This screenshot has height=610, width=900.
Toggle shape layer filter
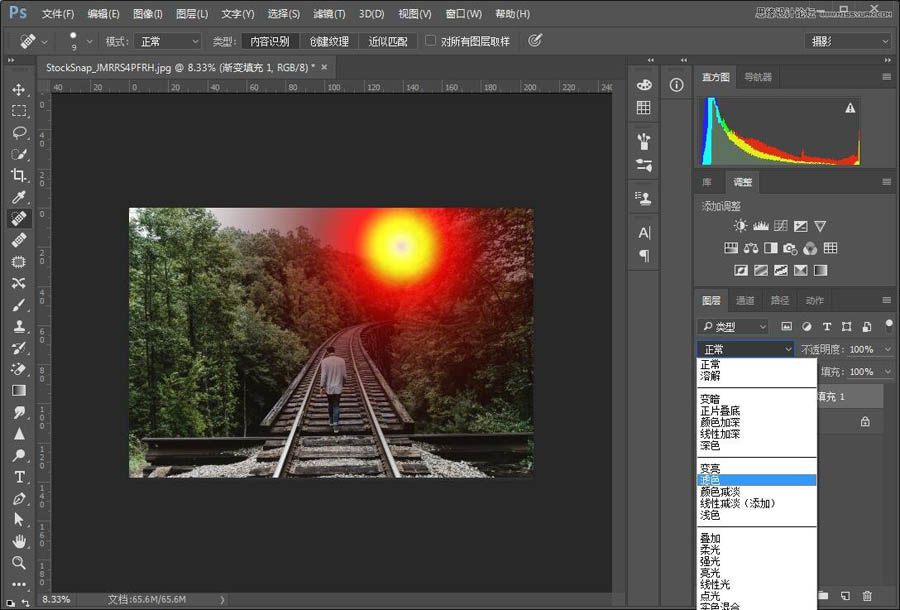847,327
